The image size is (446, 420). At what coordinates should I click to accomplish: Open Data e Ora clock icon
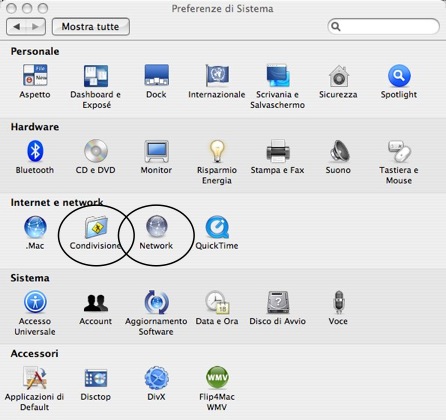217,302
